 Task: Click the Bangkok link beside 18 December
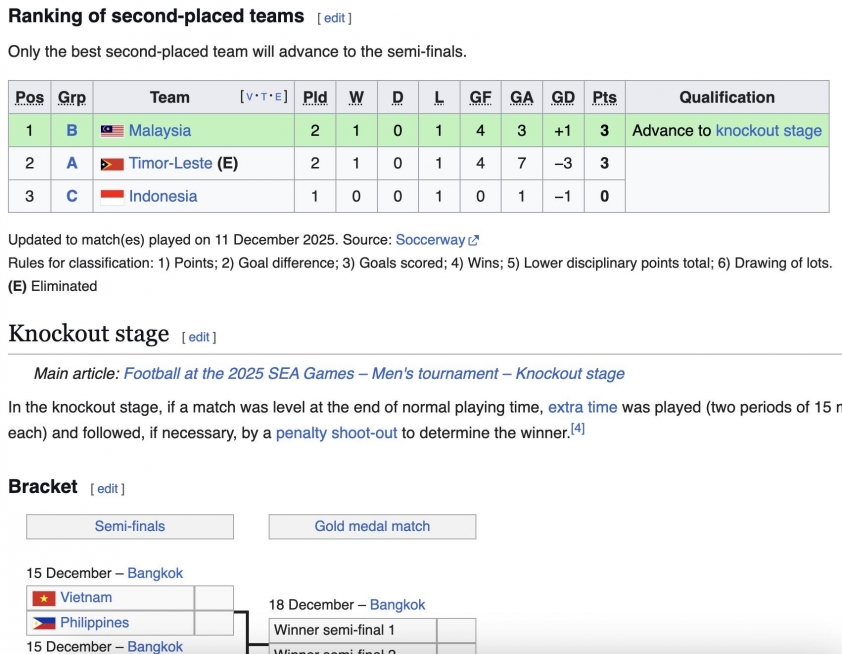(397, 605)
